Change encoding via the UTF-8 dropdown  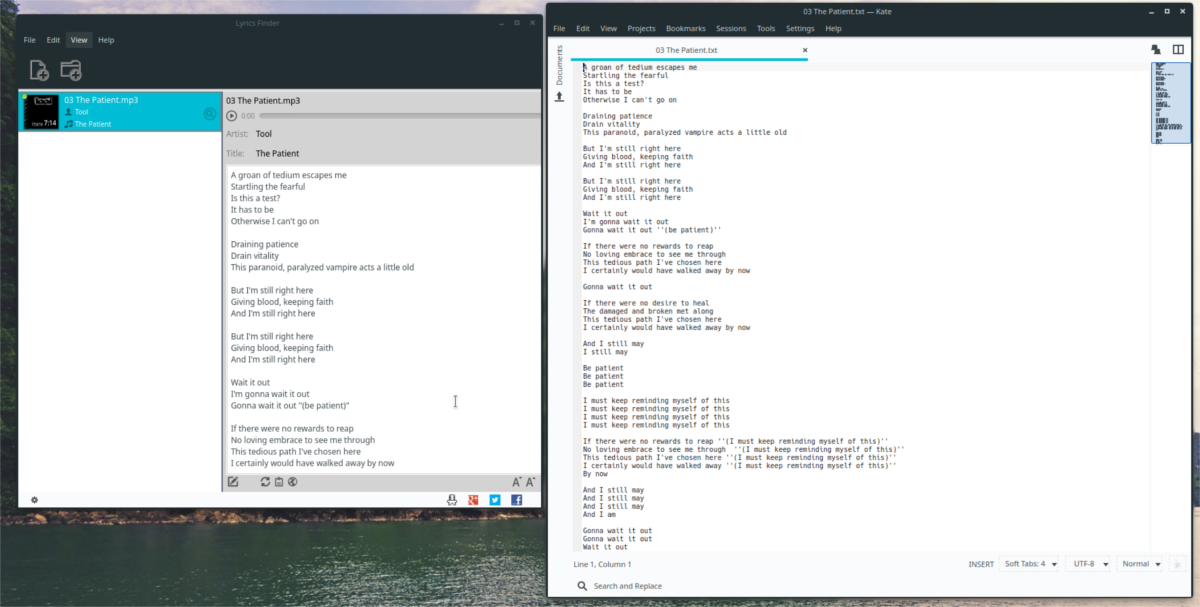click(x=1087, y=563)
